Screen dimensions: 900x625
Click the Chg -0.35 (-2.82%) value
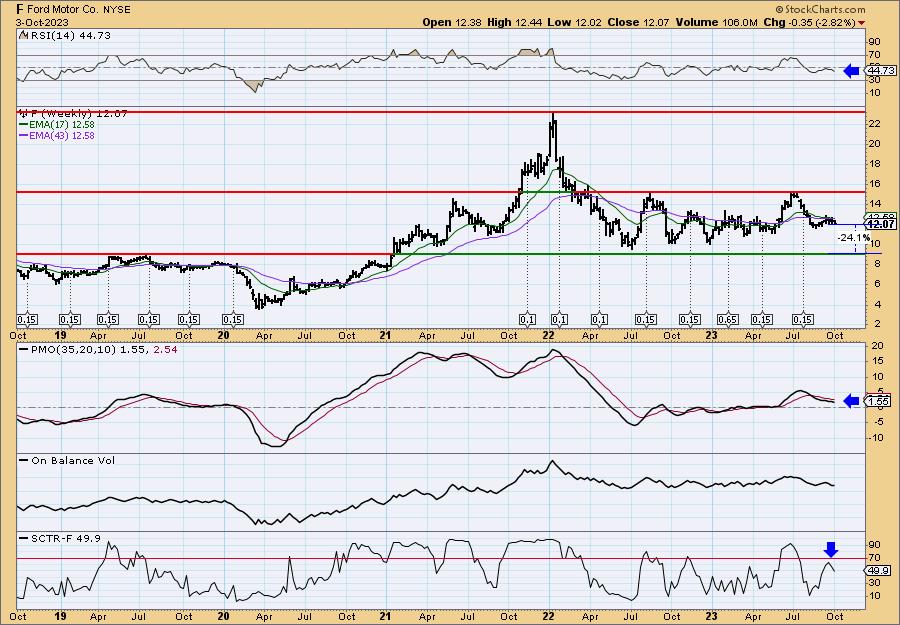tap(809, 22)
